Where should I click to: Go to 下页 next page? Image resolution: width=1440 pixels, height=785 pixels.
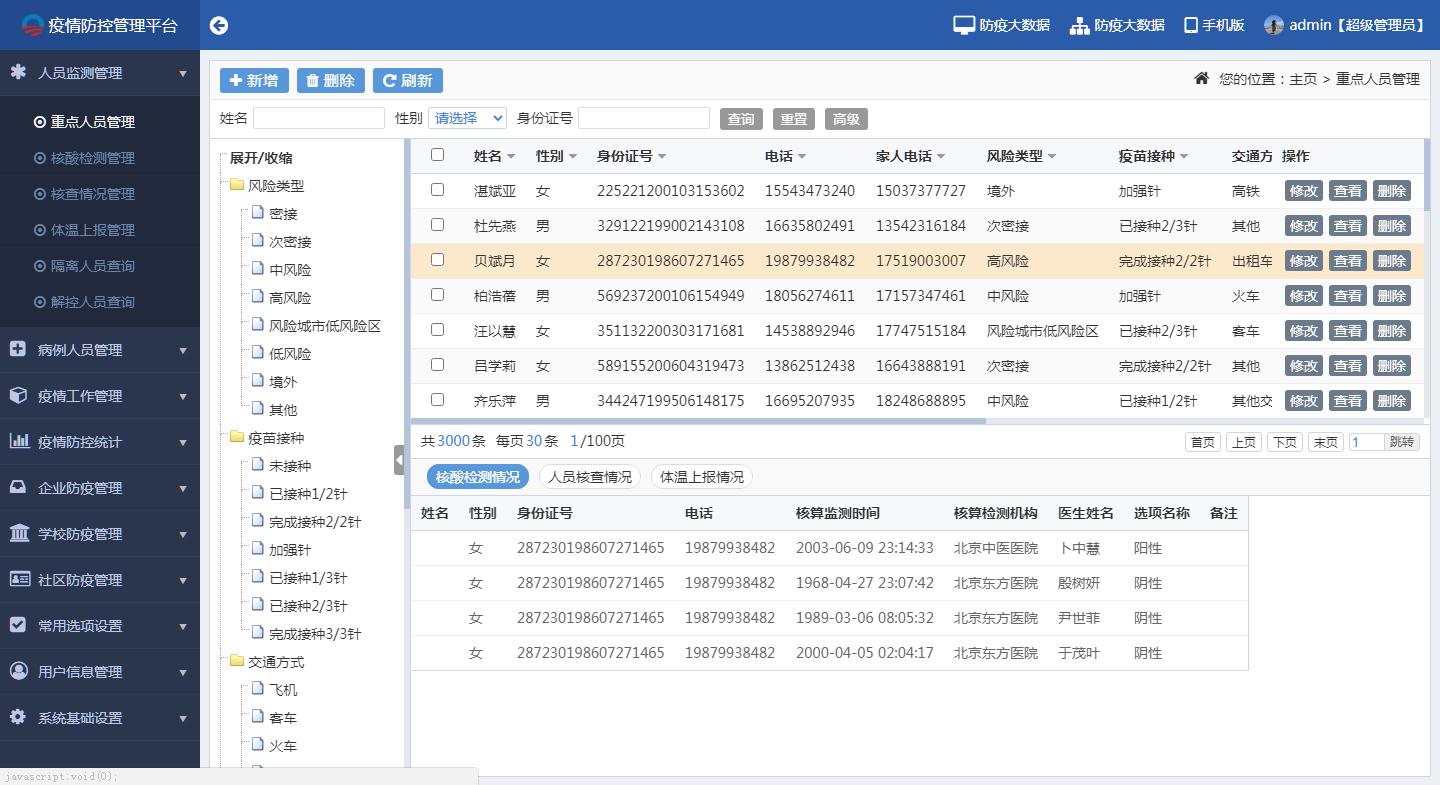(1285, 442)
